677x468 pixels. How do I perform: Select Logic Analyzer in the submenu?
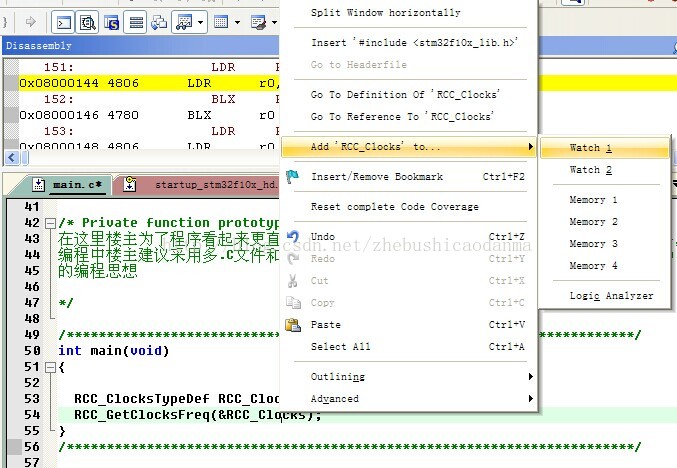[611, 296]
